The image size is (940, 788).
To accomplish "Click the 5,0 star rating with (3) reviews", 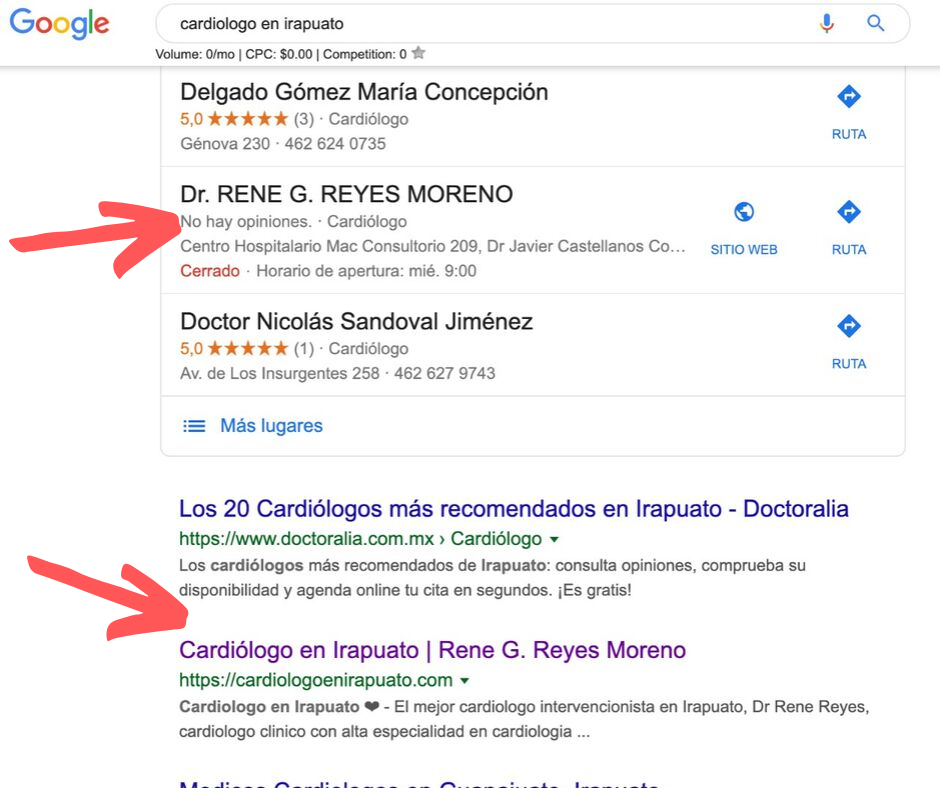I will 247,119.
